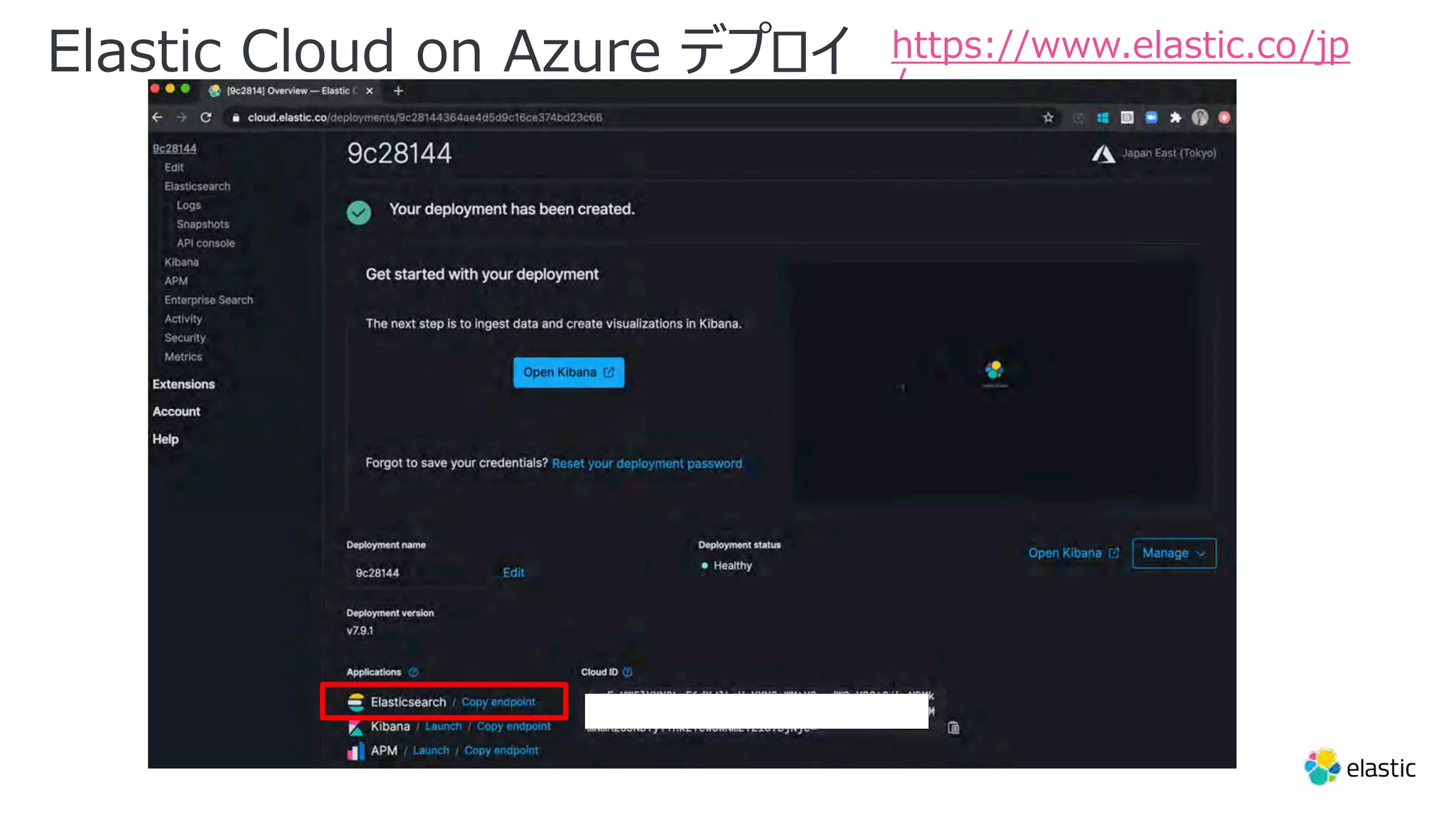
Task: Select APM in the sidebar
Action: (x=176, y=282)
